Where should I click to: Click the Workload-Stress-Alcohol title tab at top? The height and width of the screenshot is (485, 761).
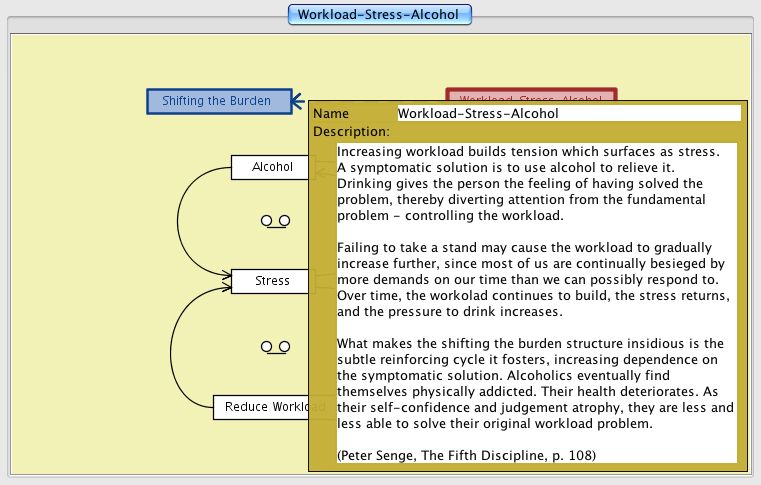[x=379, y=15]
